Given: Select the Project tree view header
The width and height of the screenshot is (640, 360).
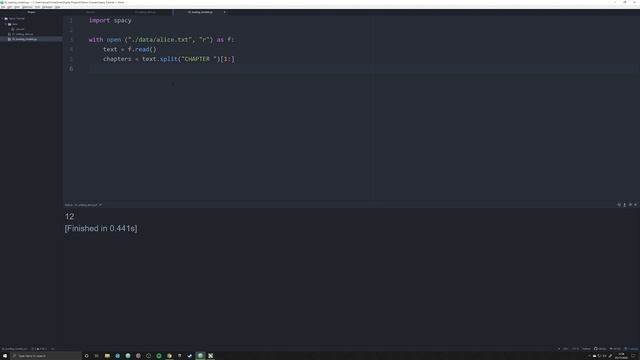Looking at the screenshot, I should click(x=31, y=12).
